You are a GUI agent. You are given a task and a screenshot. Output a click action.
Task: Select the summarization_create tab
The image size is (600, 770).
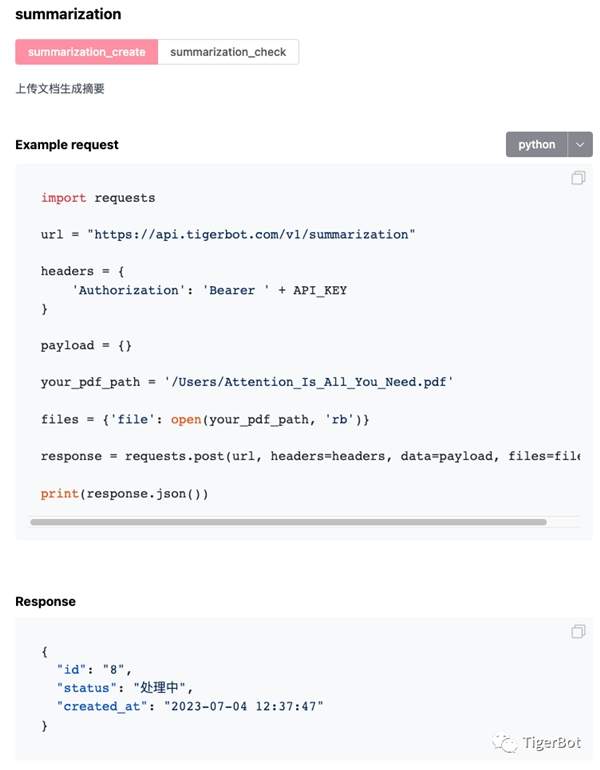[87, 52]
